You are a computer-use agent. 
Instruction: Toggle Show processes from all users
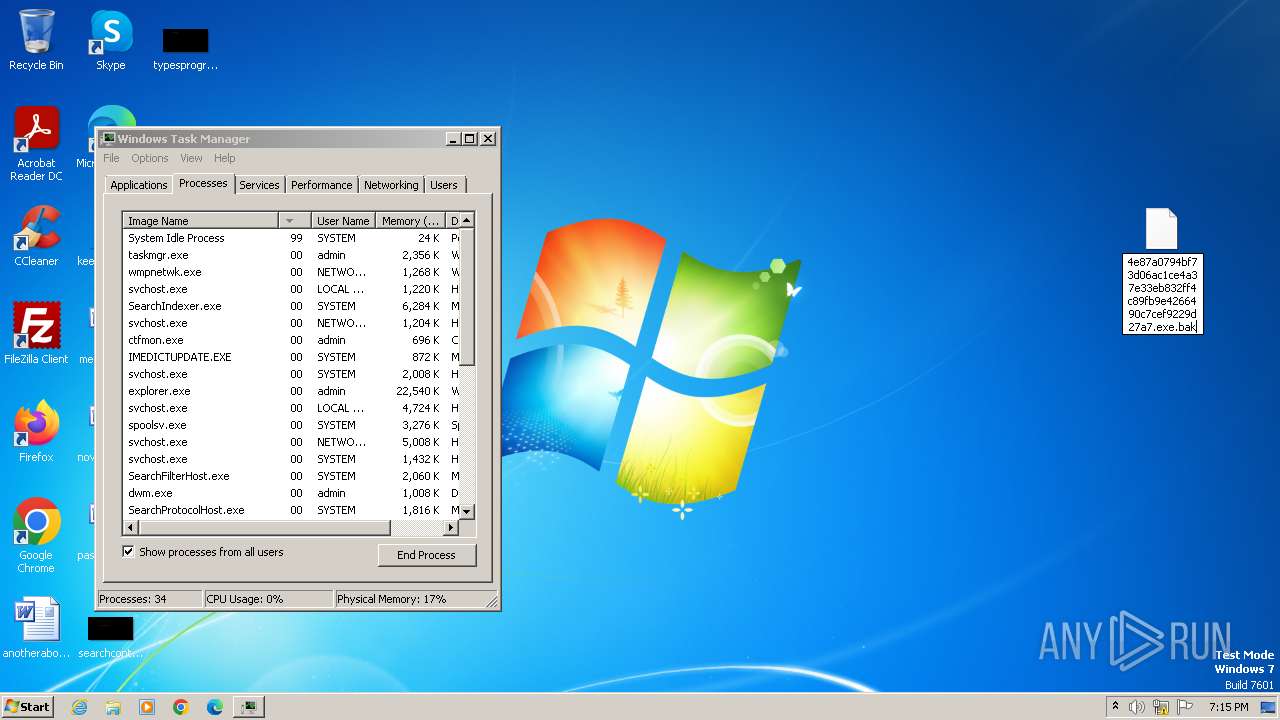coord(128,552)
